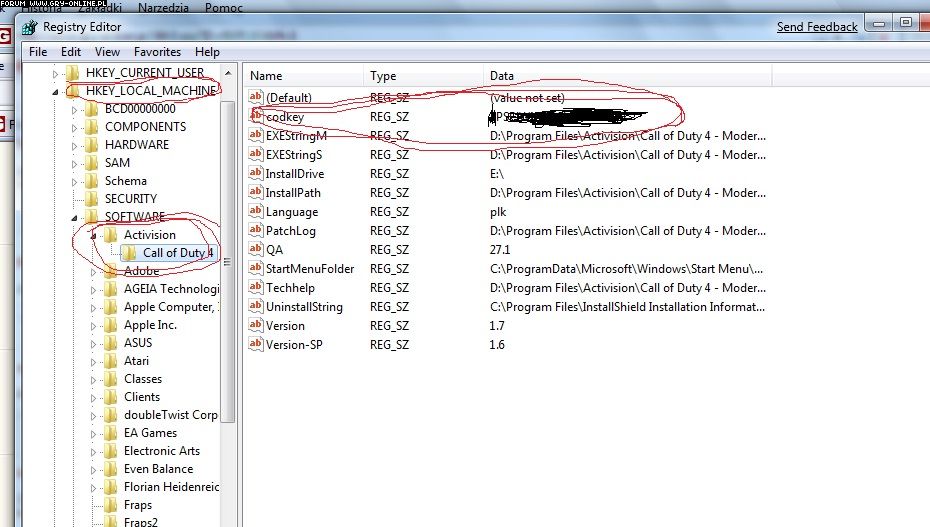Select the HARDWARE folder icon

click(91, 145)
